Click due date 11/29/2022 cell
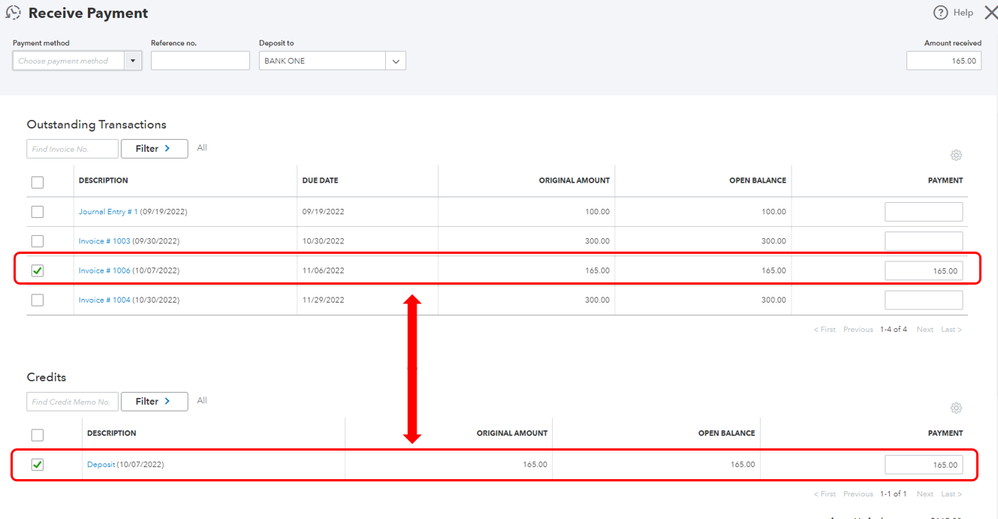 point(323,300)
